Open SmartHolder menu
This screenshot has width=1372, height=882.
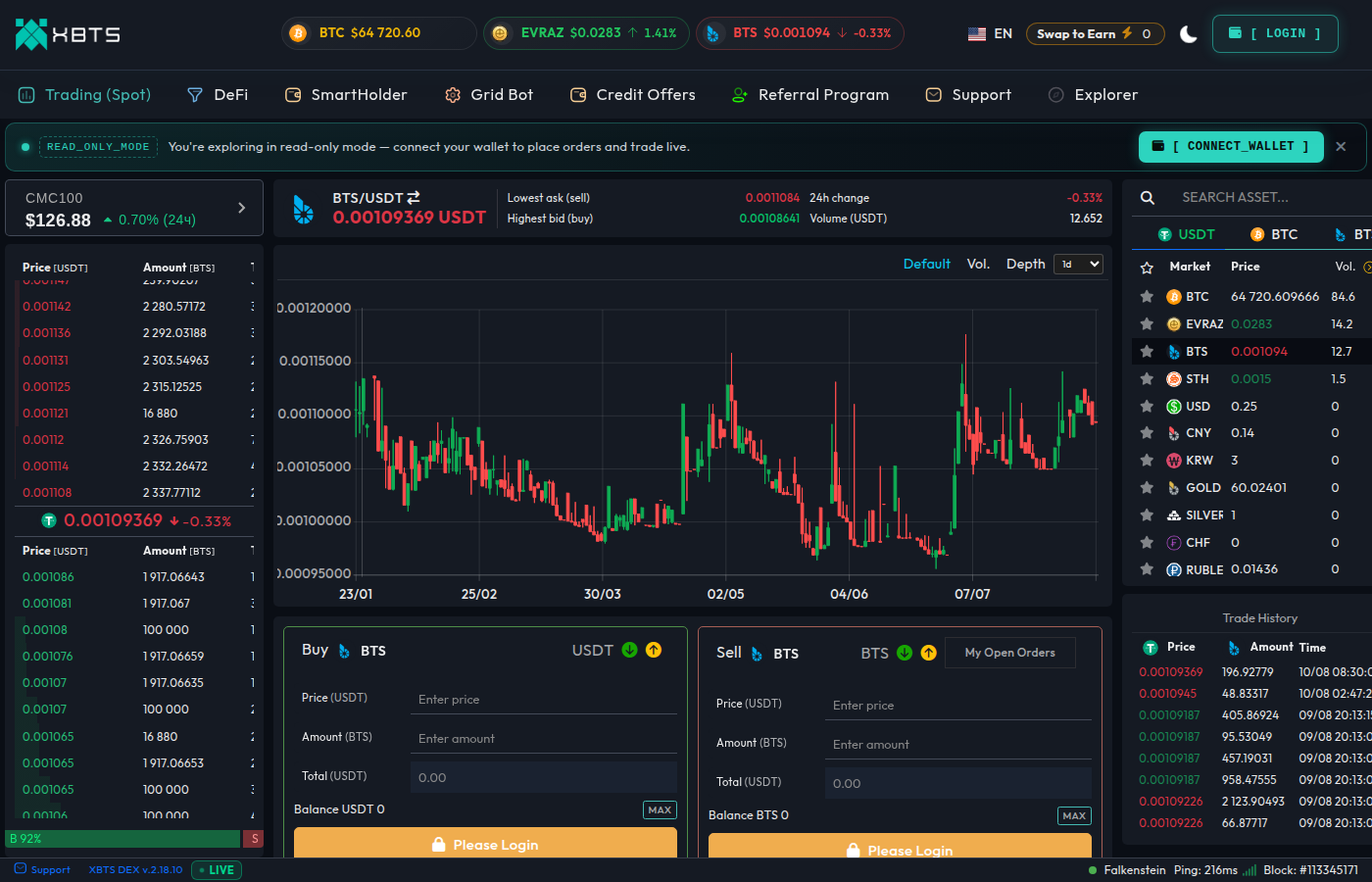pyautogui.click(x=346, y=95)
